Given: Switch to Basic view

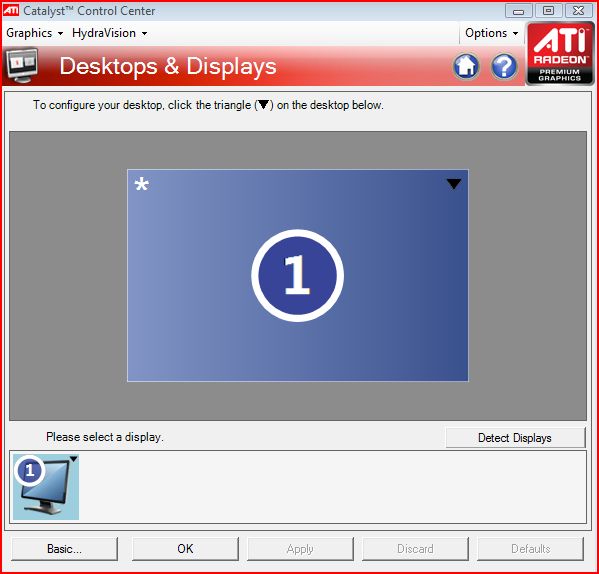Looking at the screenshot, I should (65, 549).
